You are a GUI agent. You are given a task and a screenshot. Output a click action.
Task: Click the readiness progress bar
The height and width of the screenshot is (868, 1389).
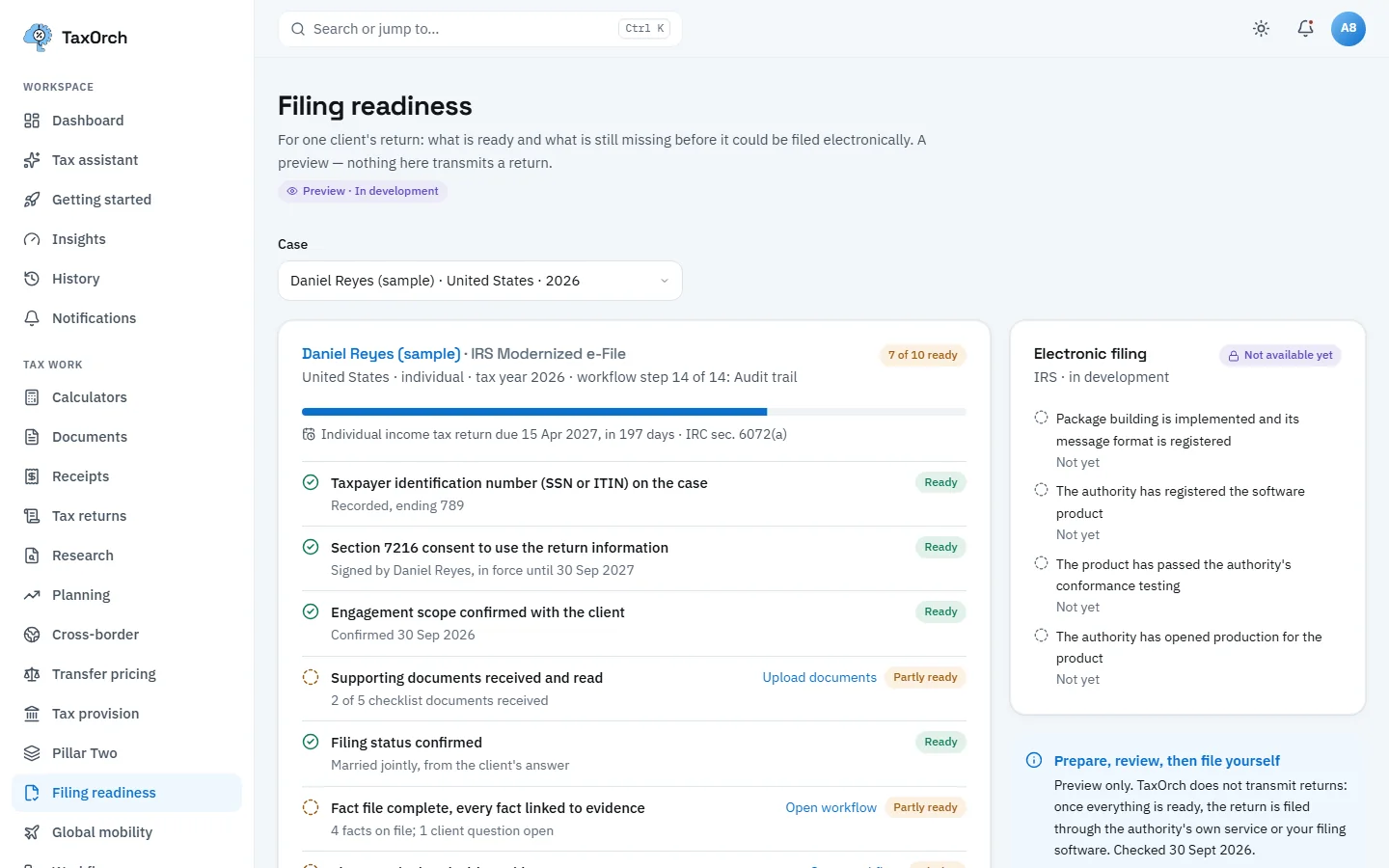click(634, 412)
